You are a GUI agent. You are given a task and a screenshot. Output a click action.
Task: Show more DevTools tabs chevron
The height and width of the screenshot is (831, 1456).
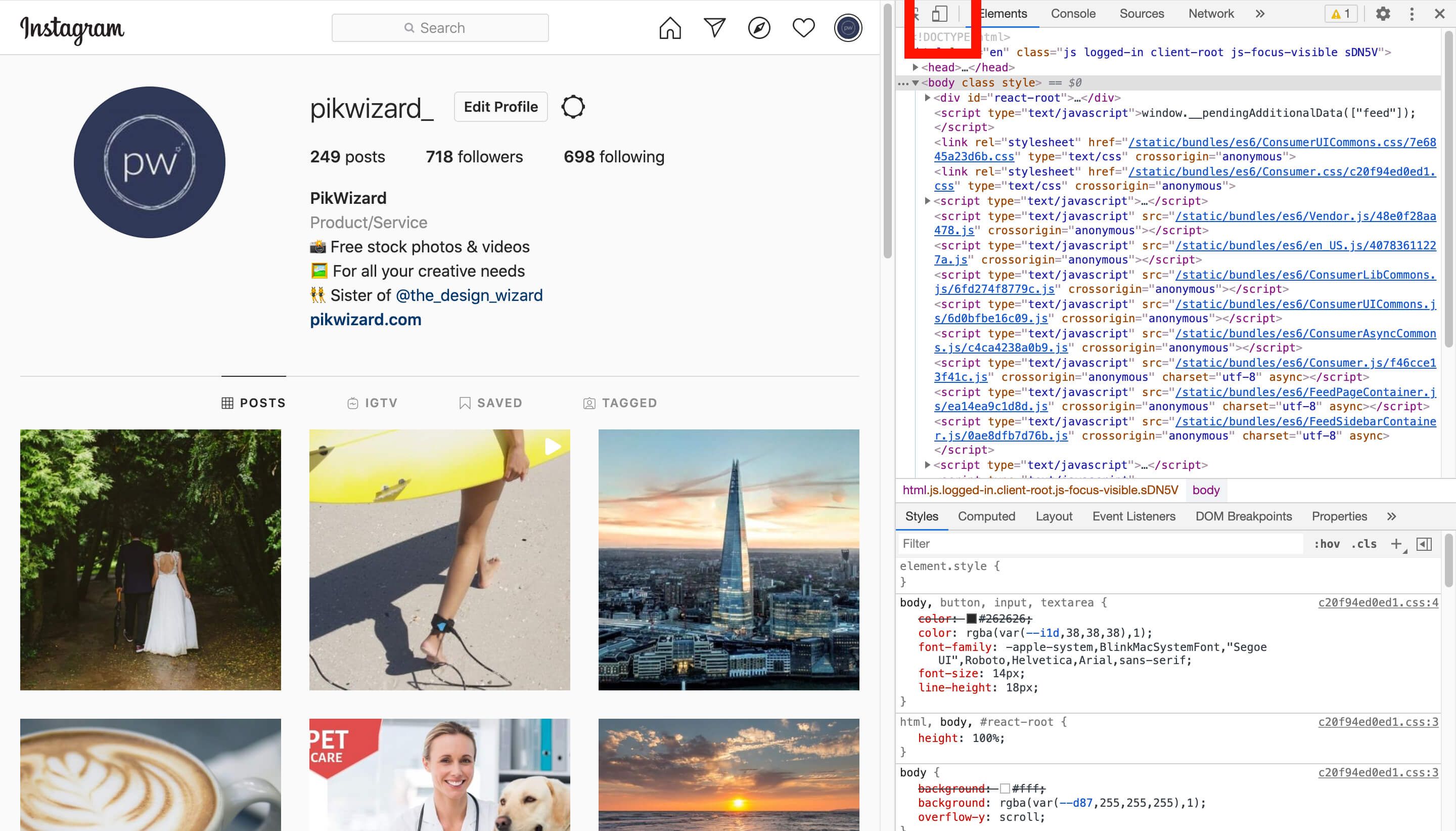pos(1260,14)
